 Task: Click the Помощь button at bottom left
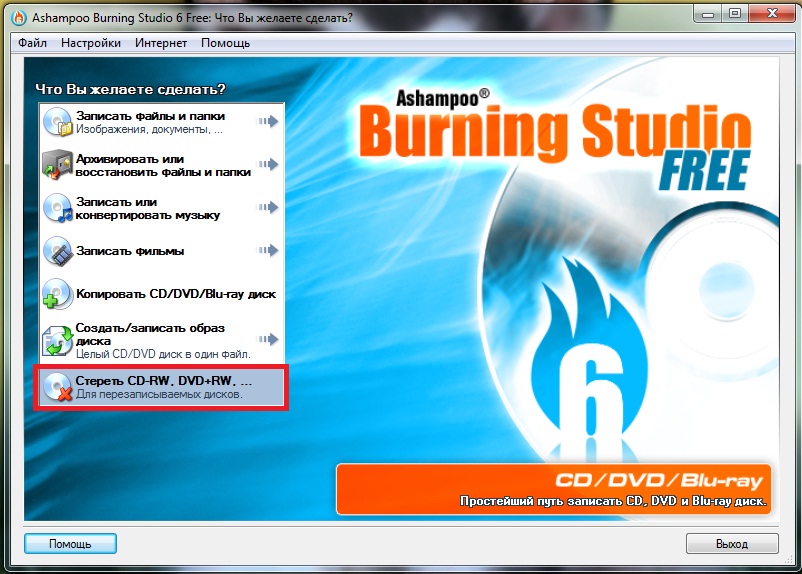[x=70, y=543]
